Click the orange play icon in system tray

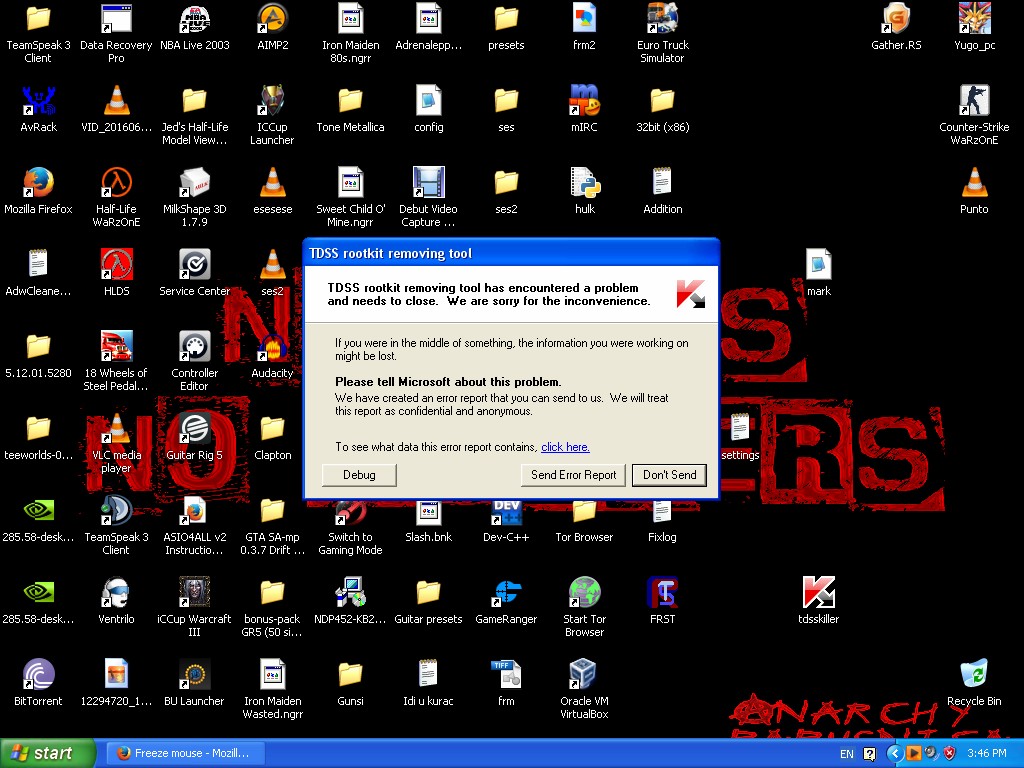(914, 754)
